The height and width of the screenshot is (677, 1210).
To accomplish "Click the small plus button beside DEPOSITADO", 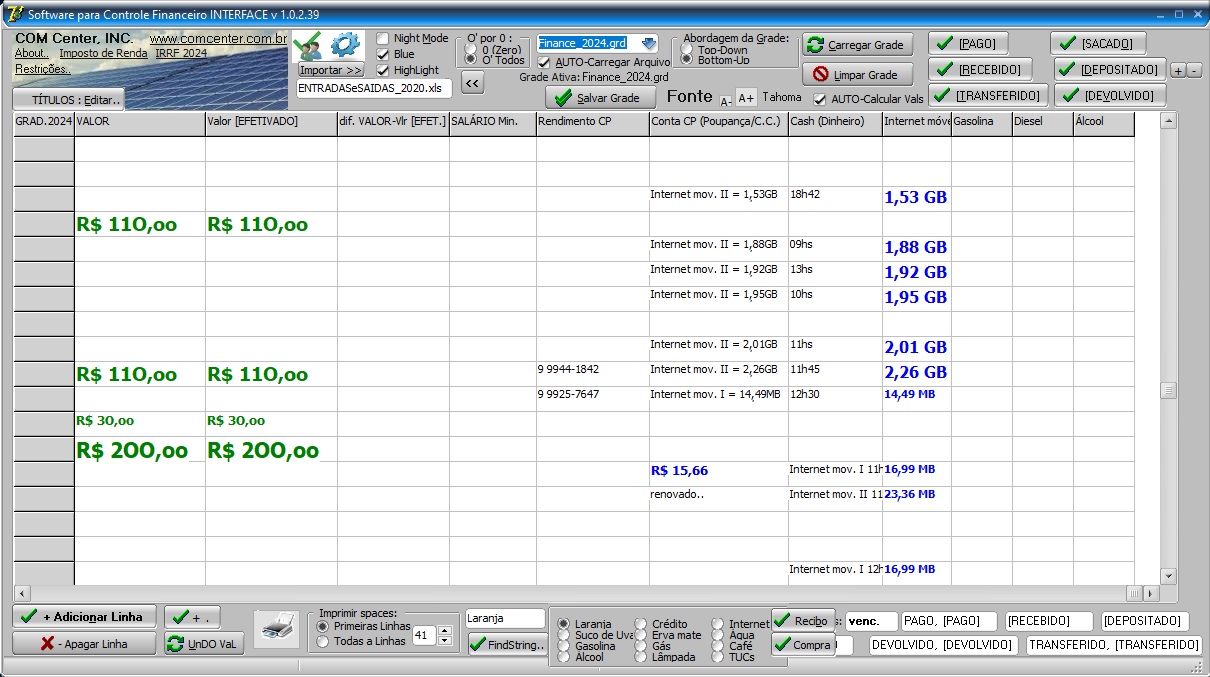I will point(1178,70).
